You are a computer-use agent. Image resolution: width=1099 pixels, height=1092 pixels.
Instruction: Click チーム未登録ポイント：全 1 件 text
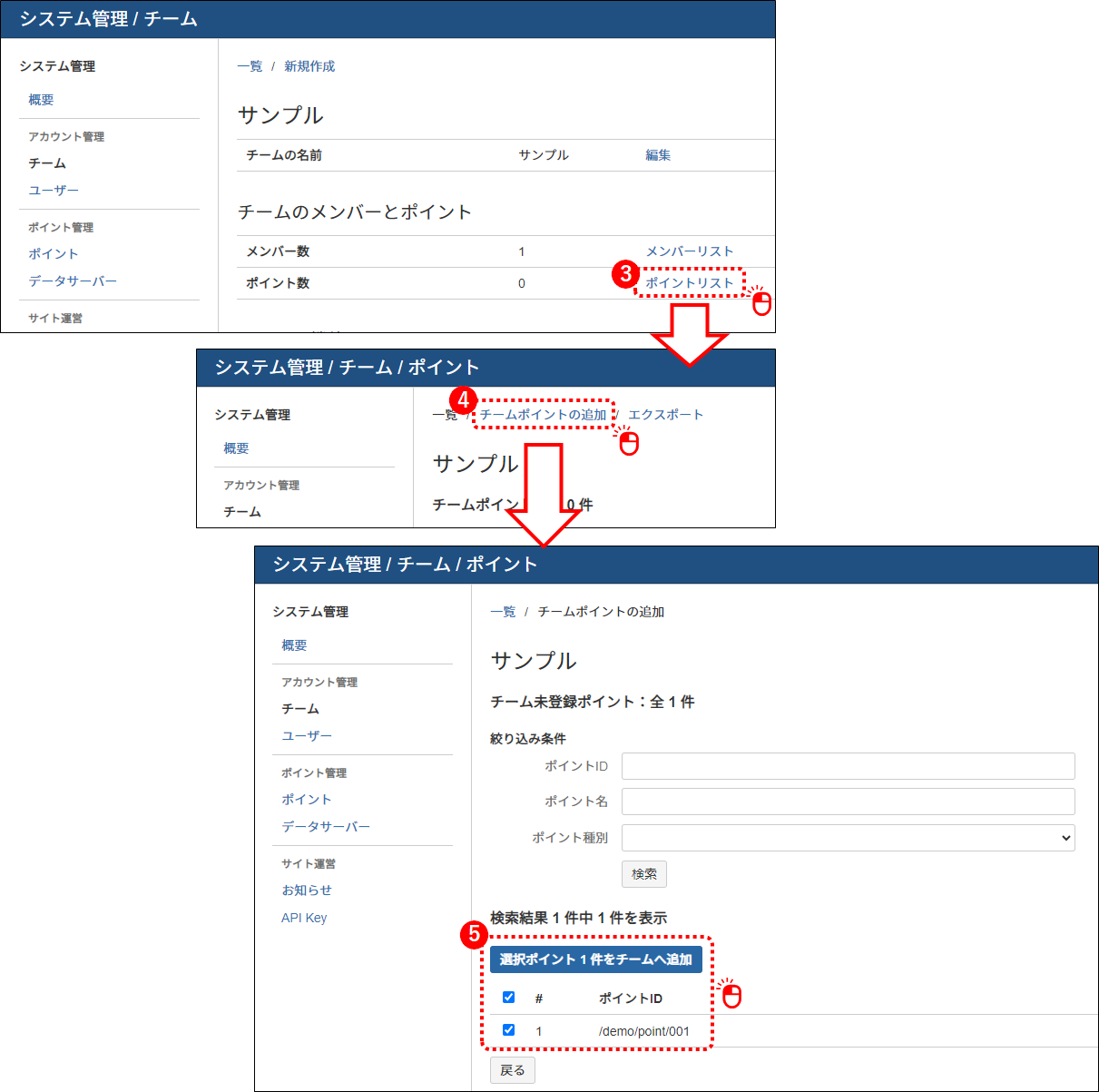tap(593, 702)
